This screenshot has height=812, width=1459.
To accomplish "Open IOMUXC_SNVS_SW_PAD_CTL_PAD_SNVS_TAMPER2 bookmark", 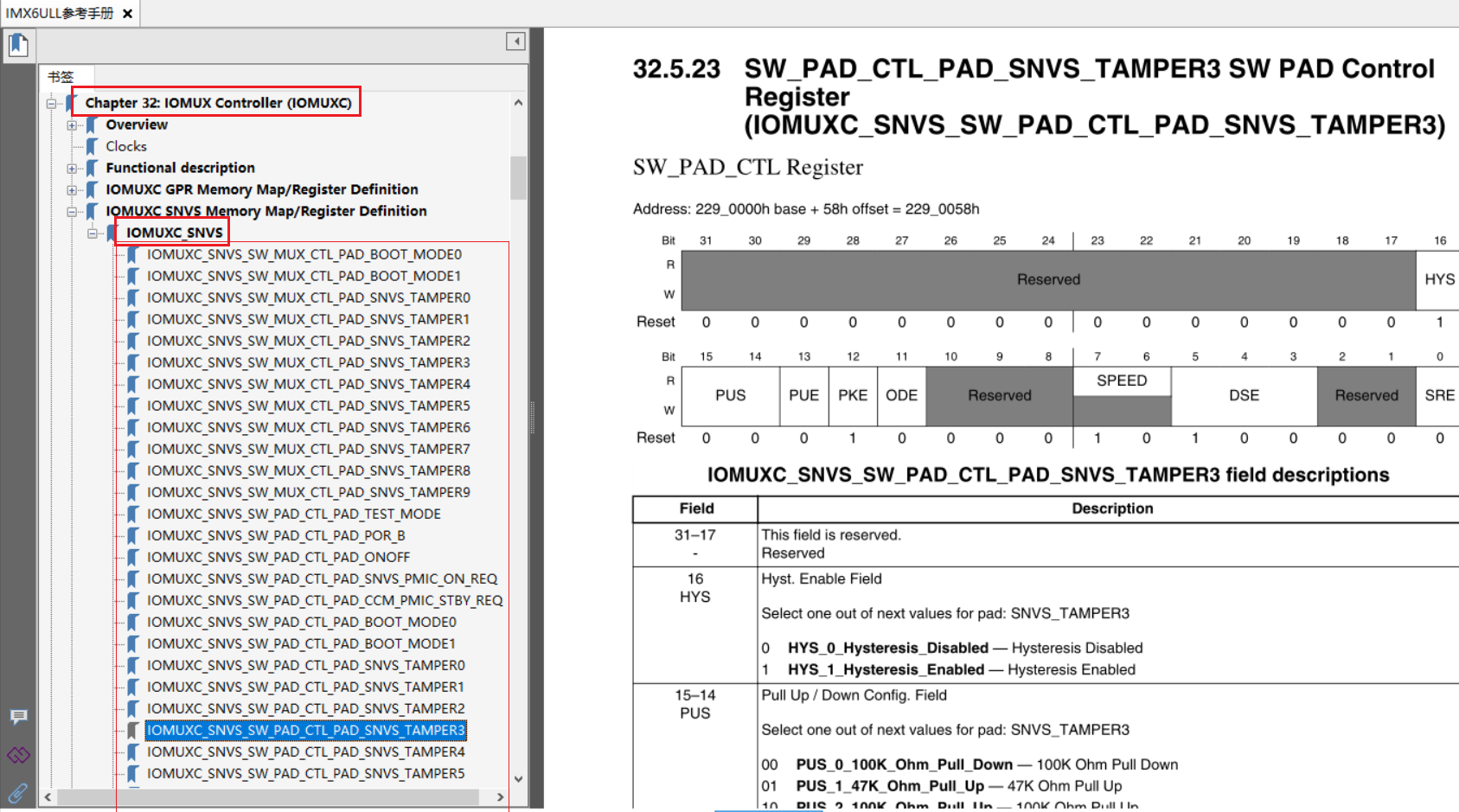I will click(306, 708).
